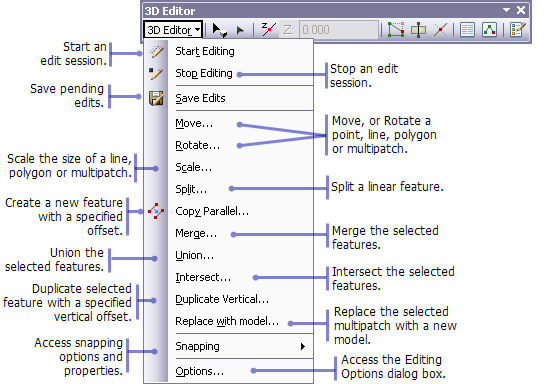This screenshot has height=384, width=549.
Task: Select Replace with model... menu entry
Action: pos(227,321)
